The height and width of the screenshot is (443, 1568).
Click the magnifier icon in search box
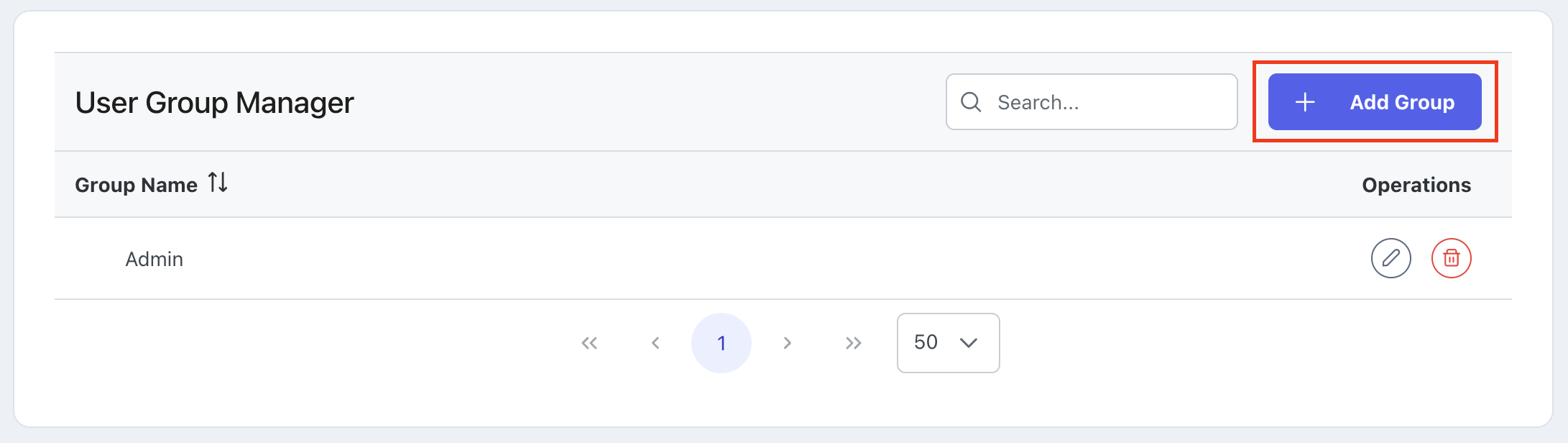pos(971,102)
